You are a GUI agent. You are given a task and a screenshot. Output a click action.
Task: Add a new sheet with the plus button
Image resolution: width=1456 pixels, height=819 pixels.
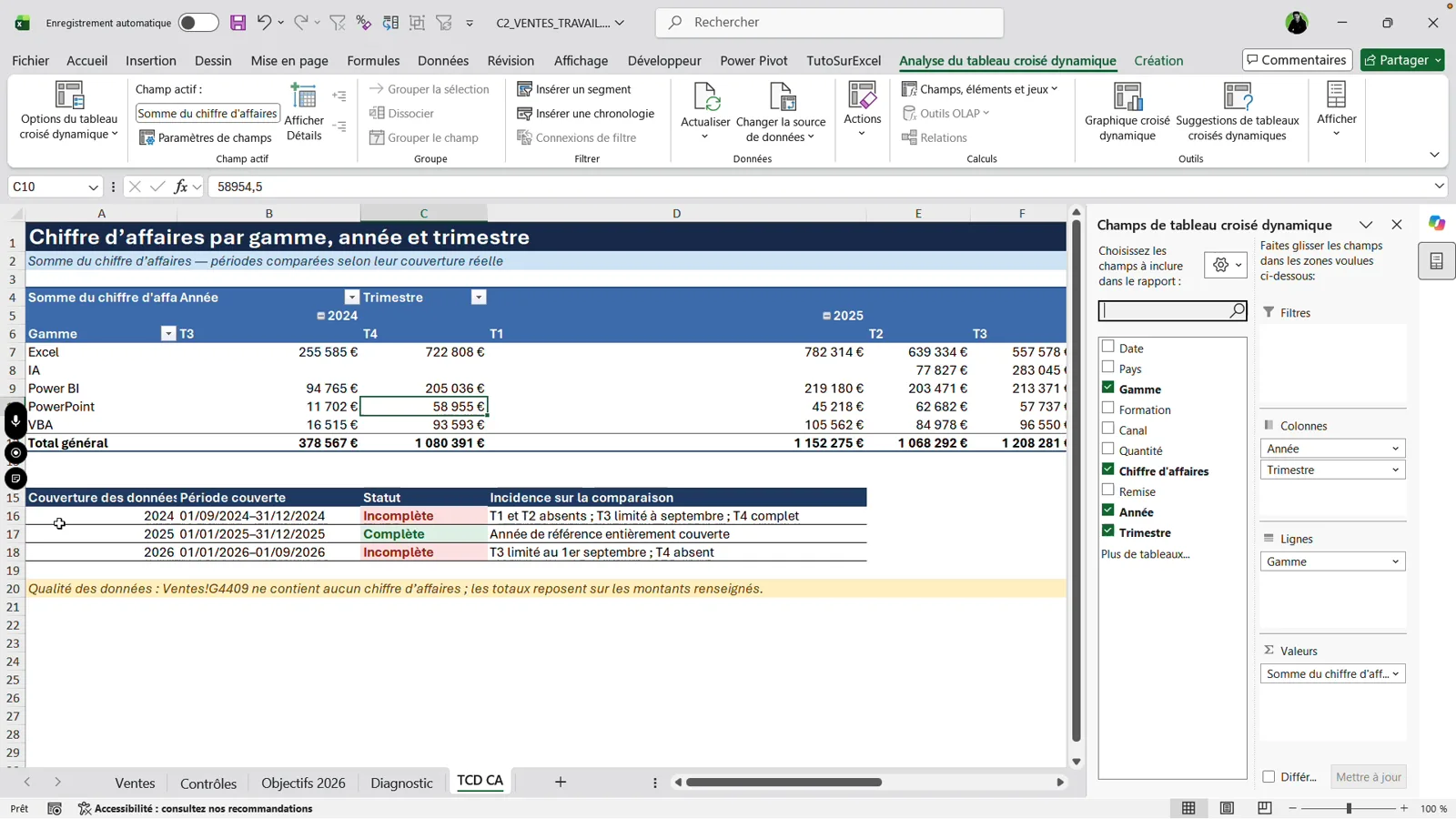click(561, 782)
